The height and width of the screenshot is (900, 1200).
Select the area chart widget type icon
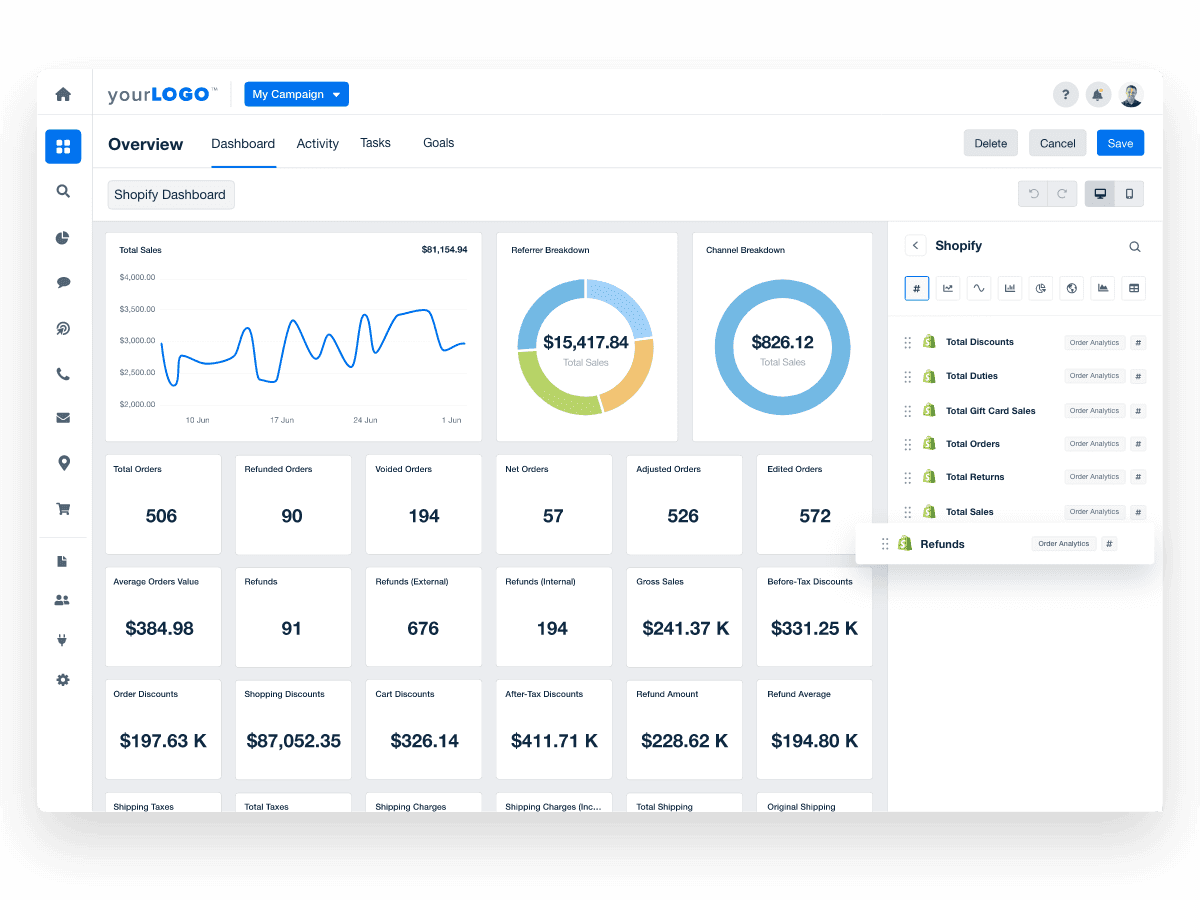click(1102, 288)
